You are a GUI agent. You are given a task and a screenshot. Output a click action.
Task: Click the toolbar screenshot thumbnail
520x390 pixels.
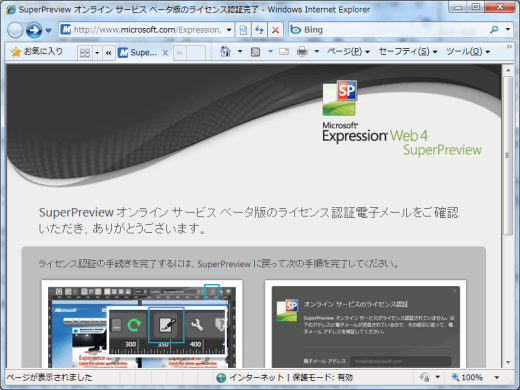click(142, 324)
